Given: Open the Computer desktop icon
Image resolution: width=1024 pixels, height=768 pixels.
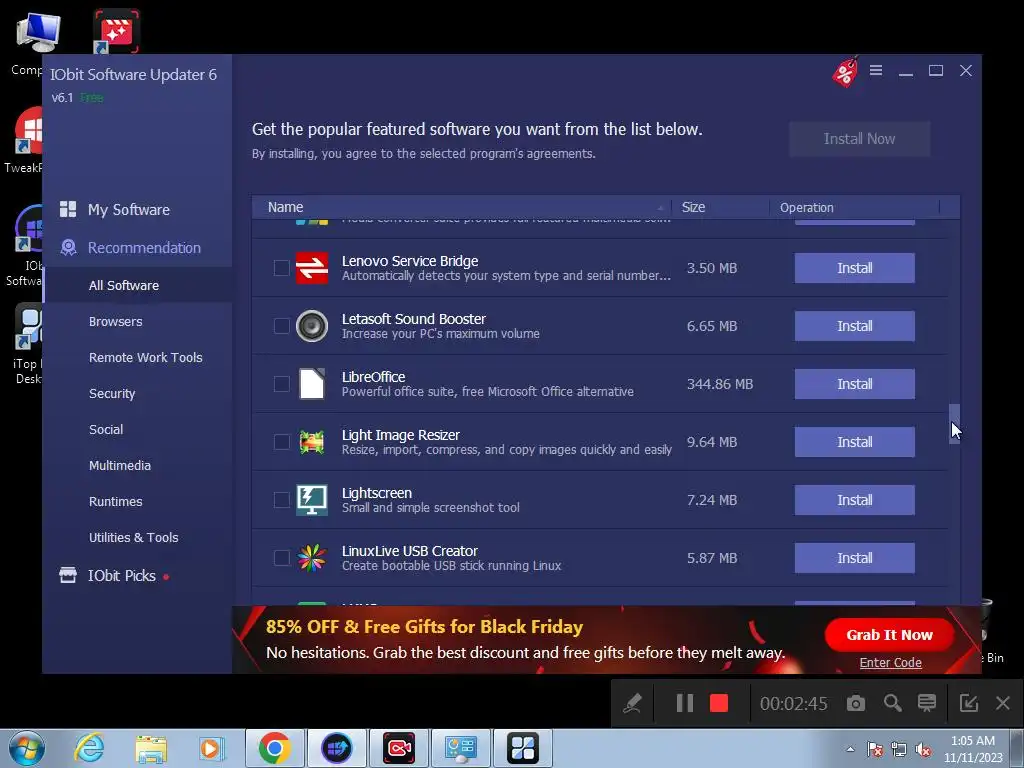Looking at the screenshot, I should click(x=38, y=43).
